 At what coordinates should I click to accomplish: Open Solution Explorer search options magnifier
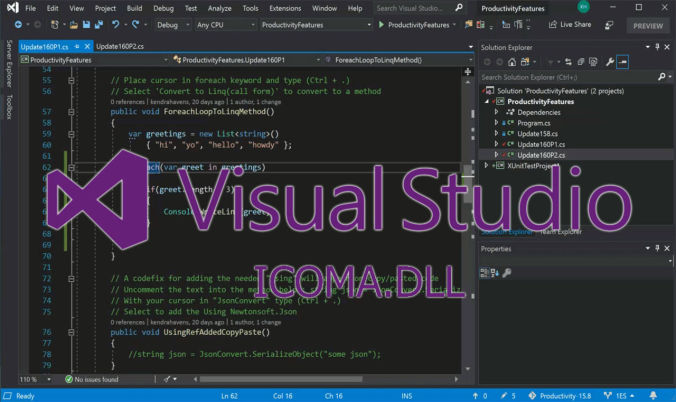coord(662,77)
